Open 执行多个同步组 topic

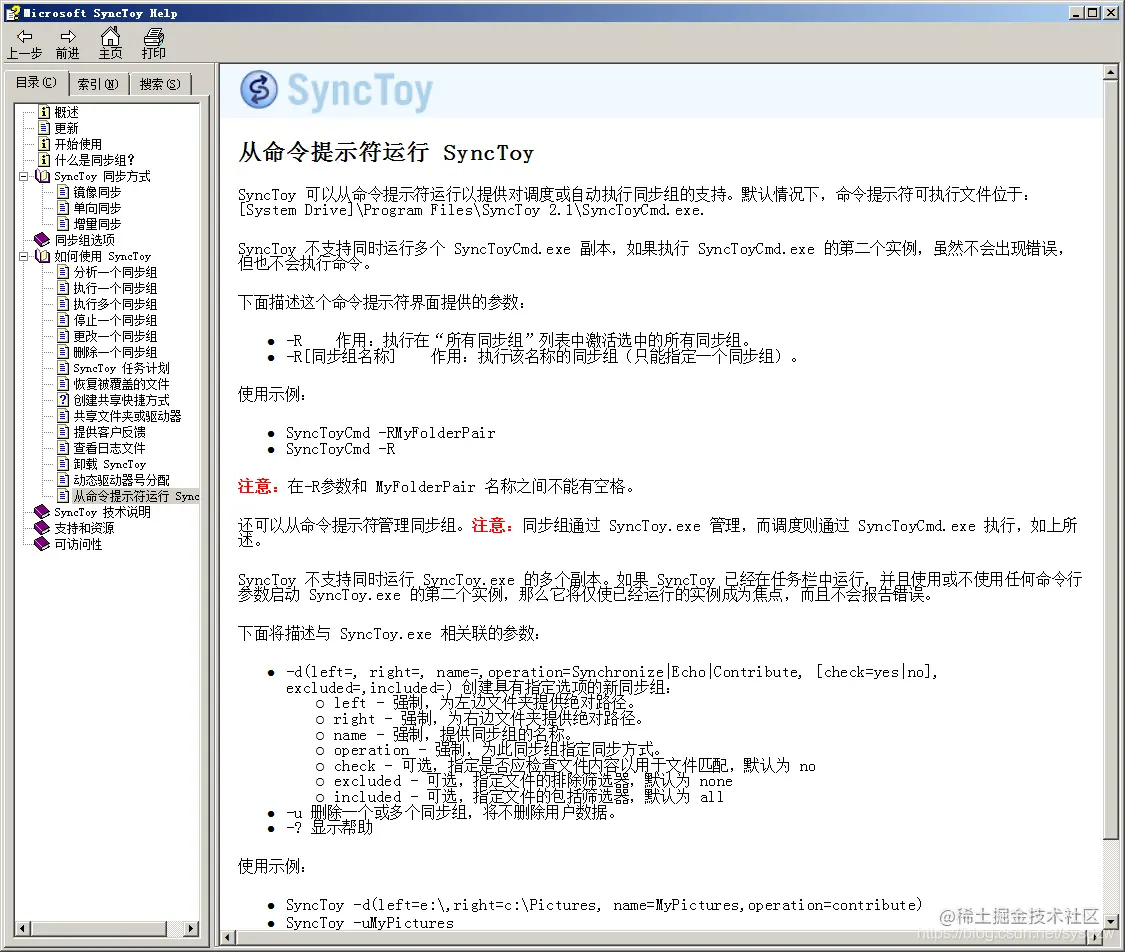115,304
